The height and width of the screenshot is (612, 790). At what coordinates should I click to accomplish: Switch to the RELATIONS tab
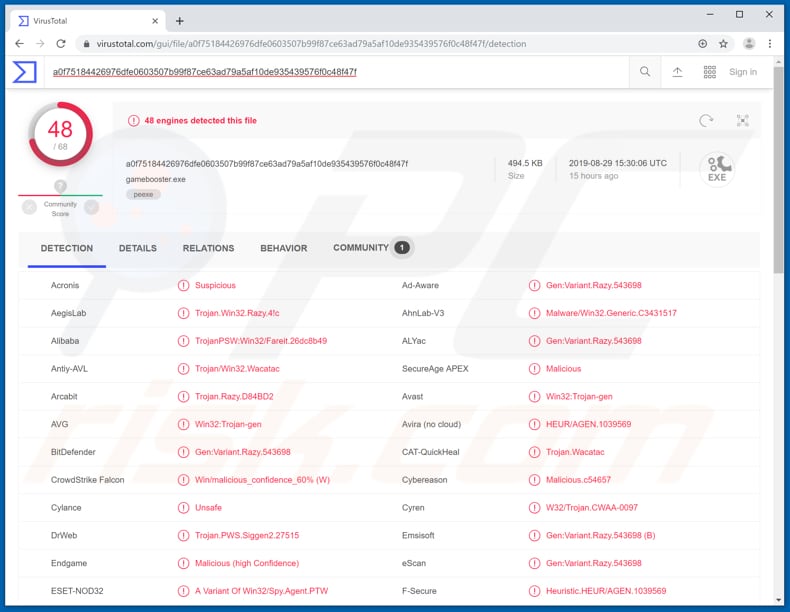click(x=209, y=248)
